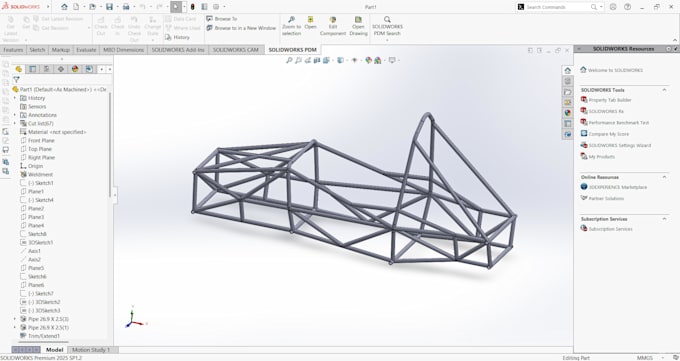This screenshot has width=680, height=361.
Task: Open SOLIDWORKS Rx tool
Action: [602, 112]
